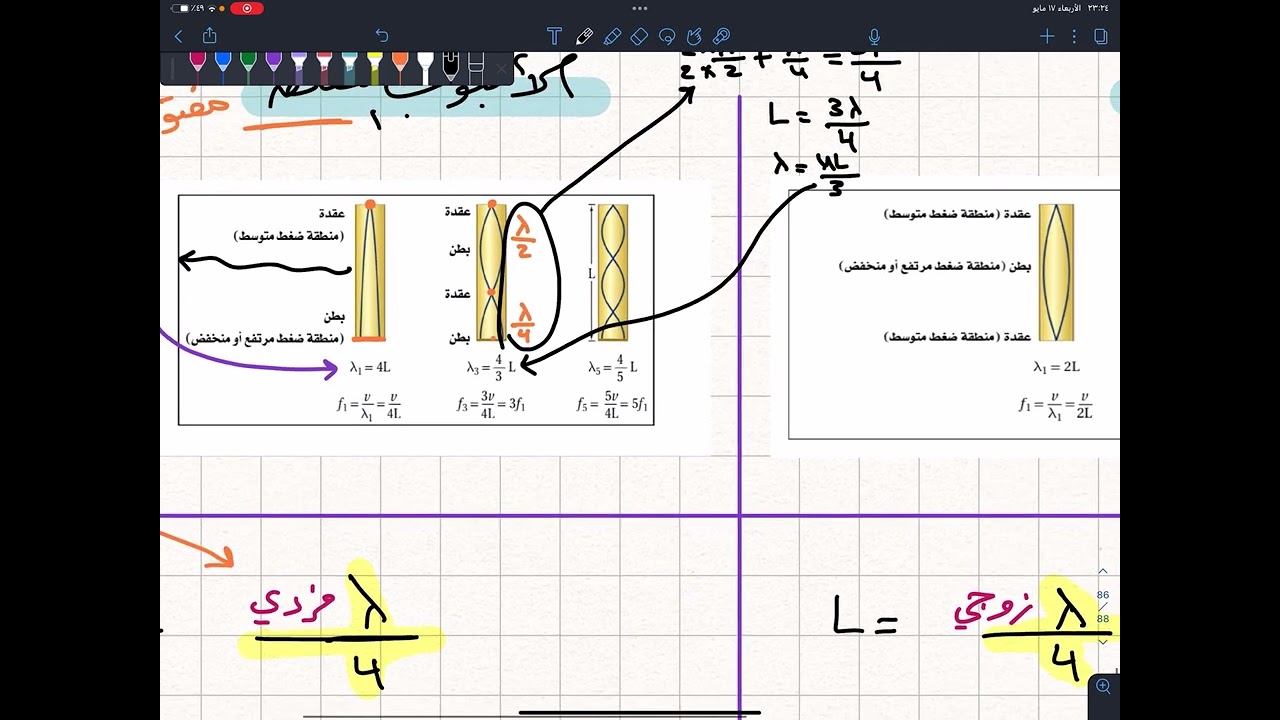
Task: Tap the red screen recording indicator
Action: pos(247,8)
